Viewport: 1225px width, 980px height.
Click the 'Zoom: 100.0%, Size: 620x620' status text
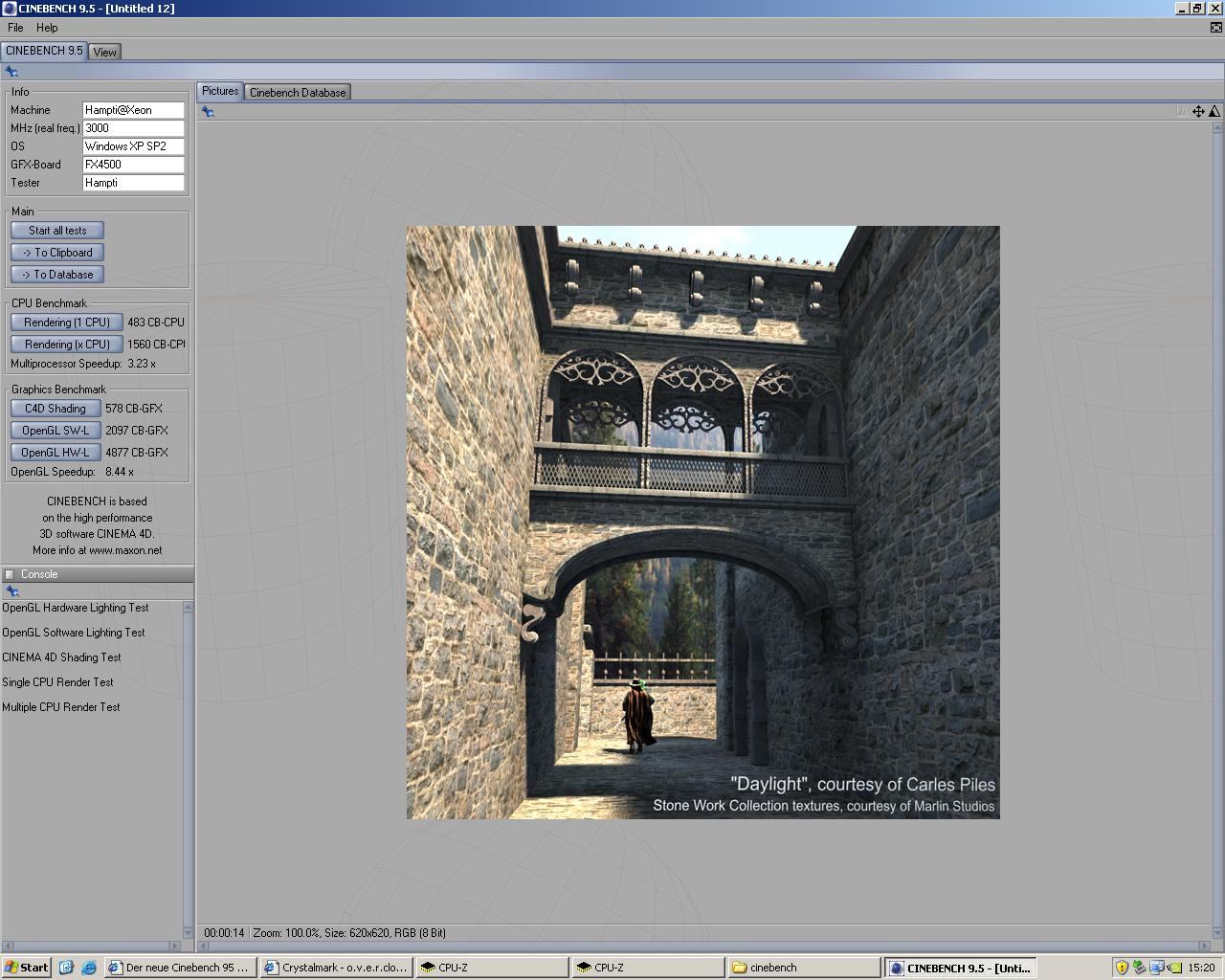tap(349, 933)
